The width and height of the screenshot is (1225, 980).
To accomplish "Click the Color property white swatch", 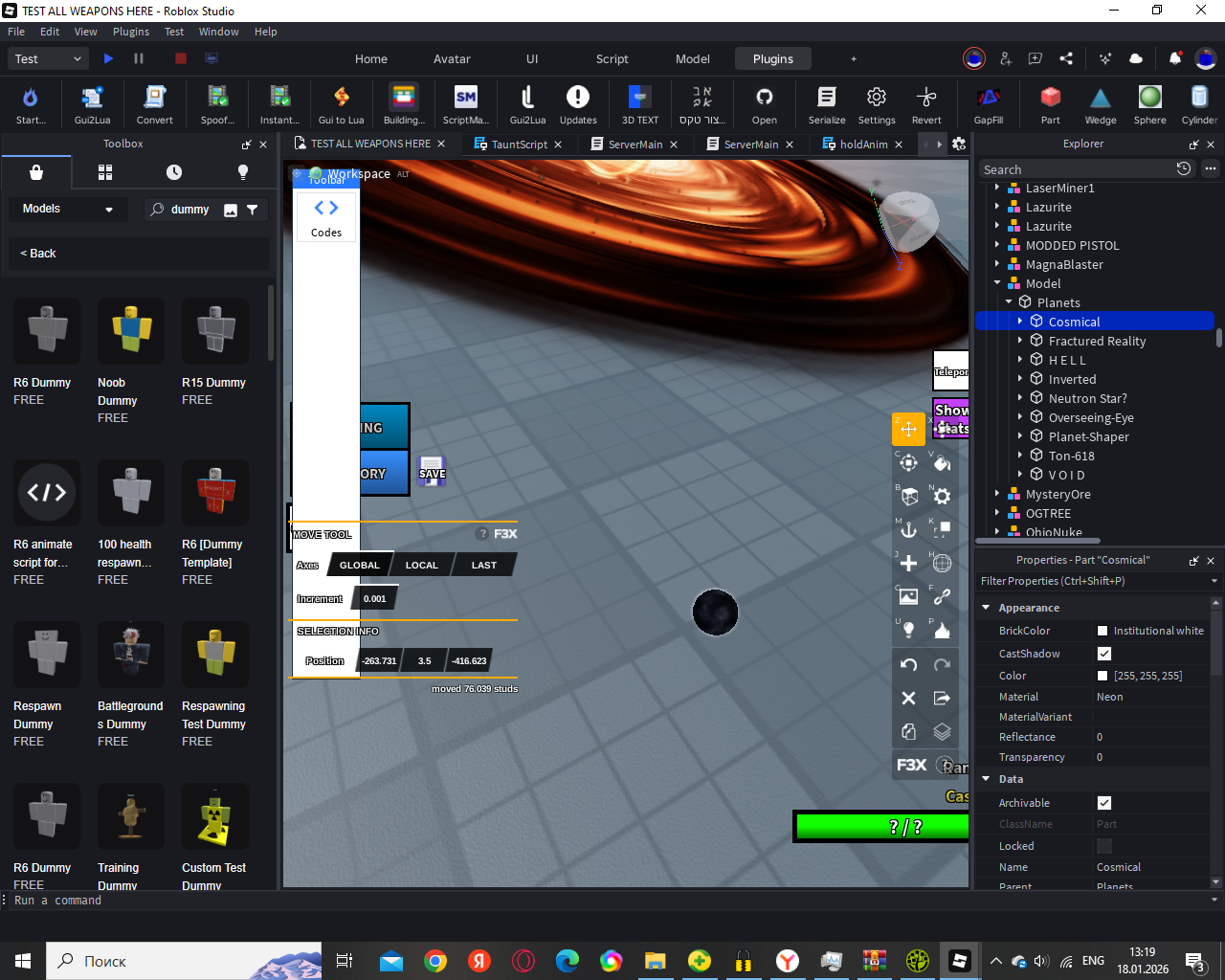I will [1102, 676].
